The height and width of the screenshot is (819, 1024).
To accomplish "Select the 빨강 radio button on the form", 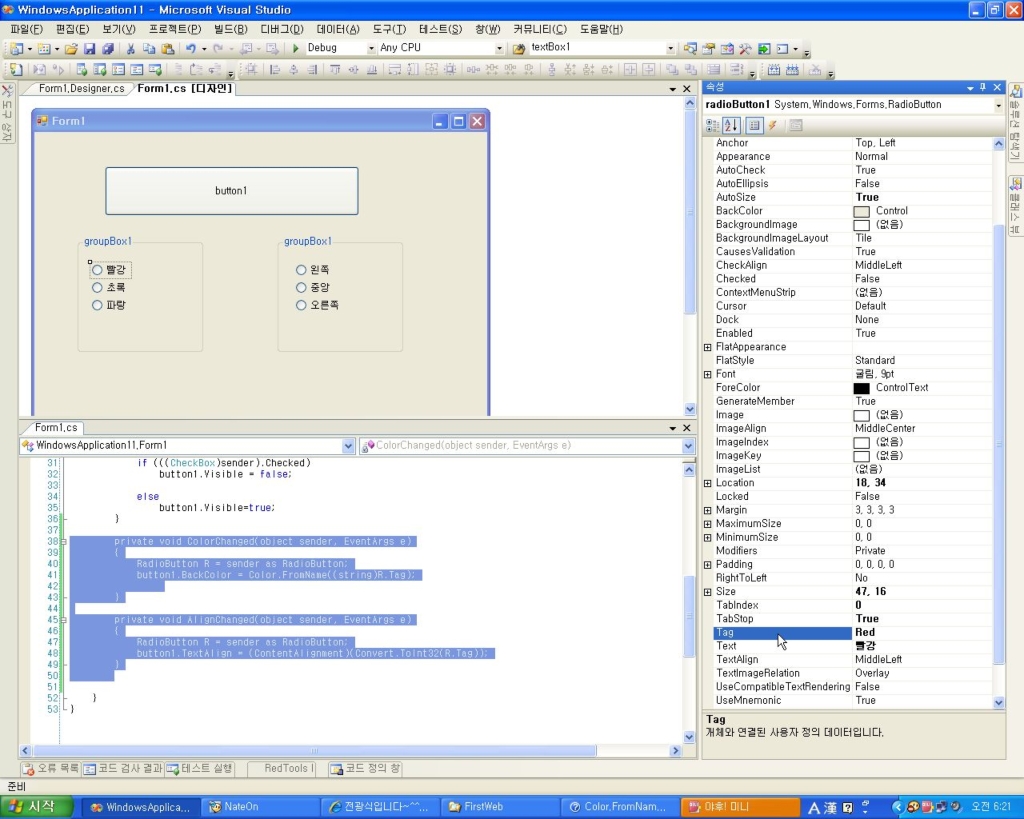I will coord(110,270).
